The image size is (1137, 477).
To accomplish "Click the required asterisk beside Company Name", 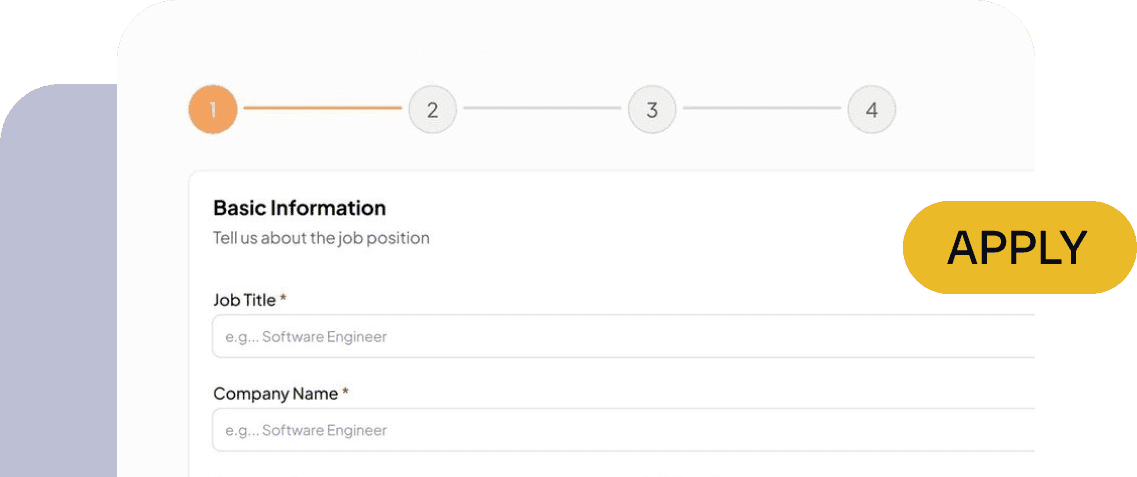I will 346,391.
